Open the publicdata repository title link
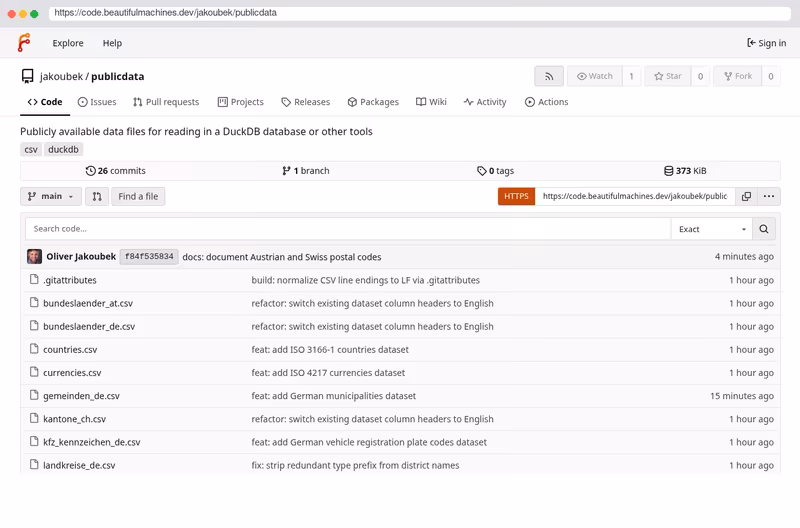 117,77
